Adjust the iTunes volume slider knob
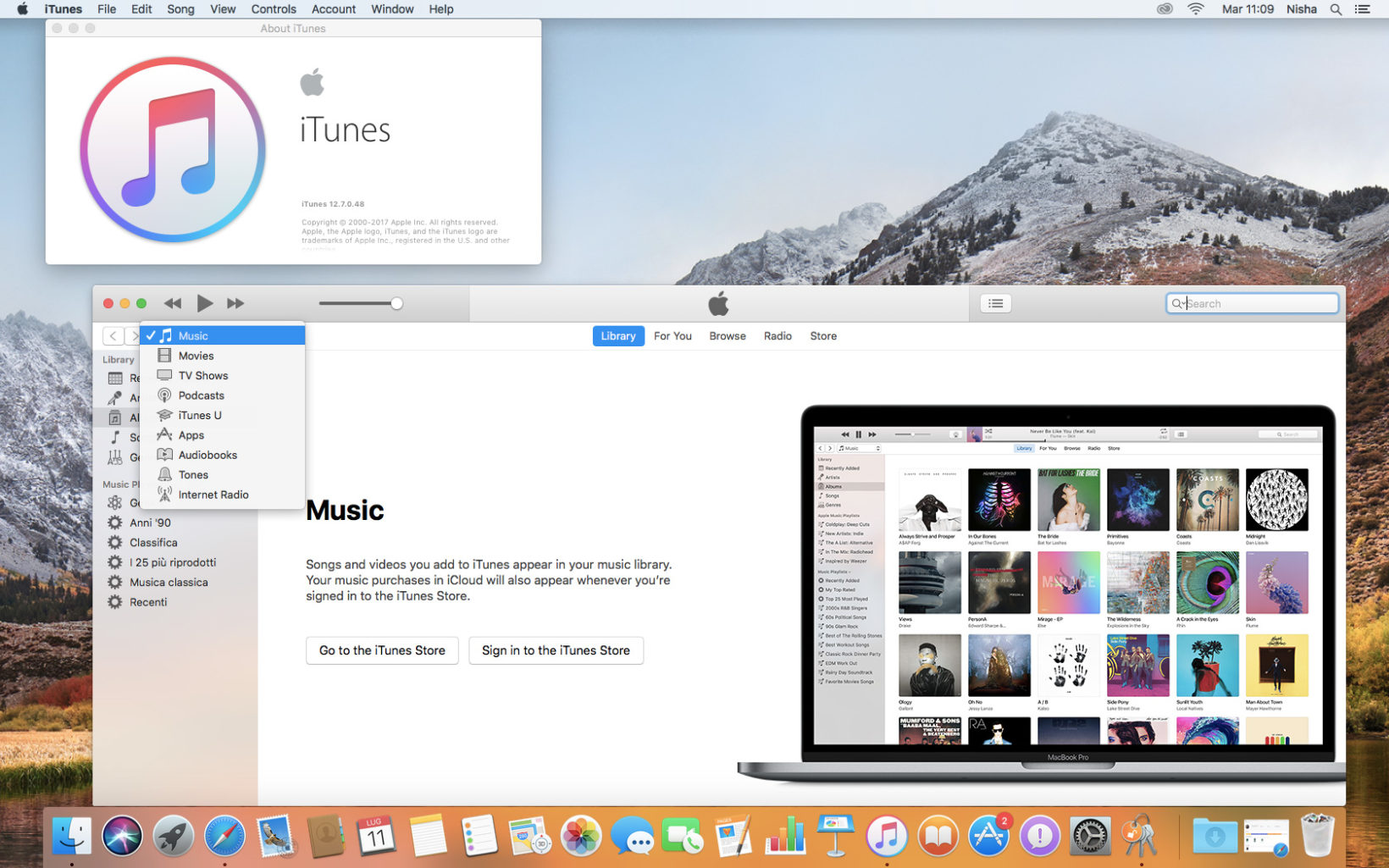Viewport: 1389px width, 868px height. tap(396, 303)
